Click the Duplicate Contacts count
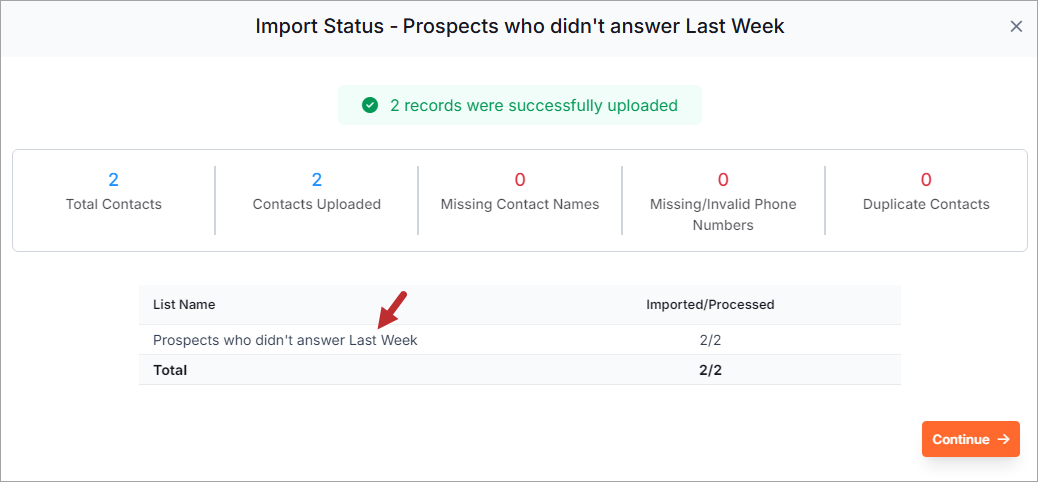Screen dimensions: 1038x482 926,179
